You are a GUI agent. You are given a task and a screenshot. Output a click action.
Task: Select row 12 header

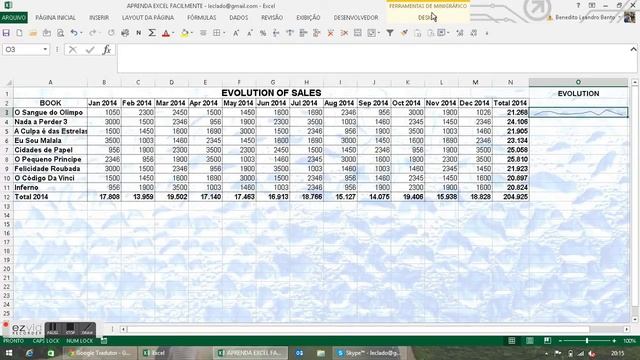[x=7, y=197]
